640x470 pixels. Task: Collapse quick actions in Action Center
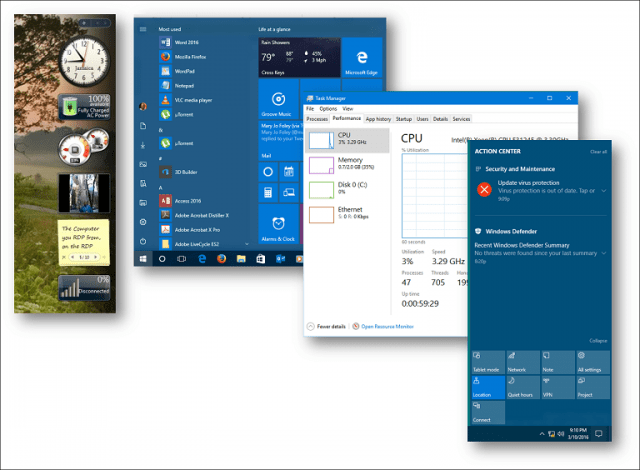(x=598, y=341)
